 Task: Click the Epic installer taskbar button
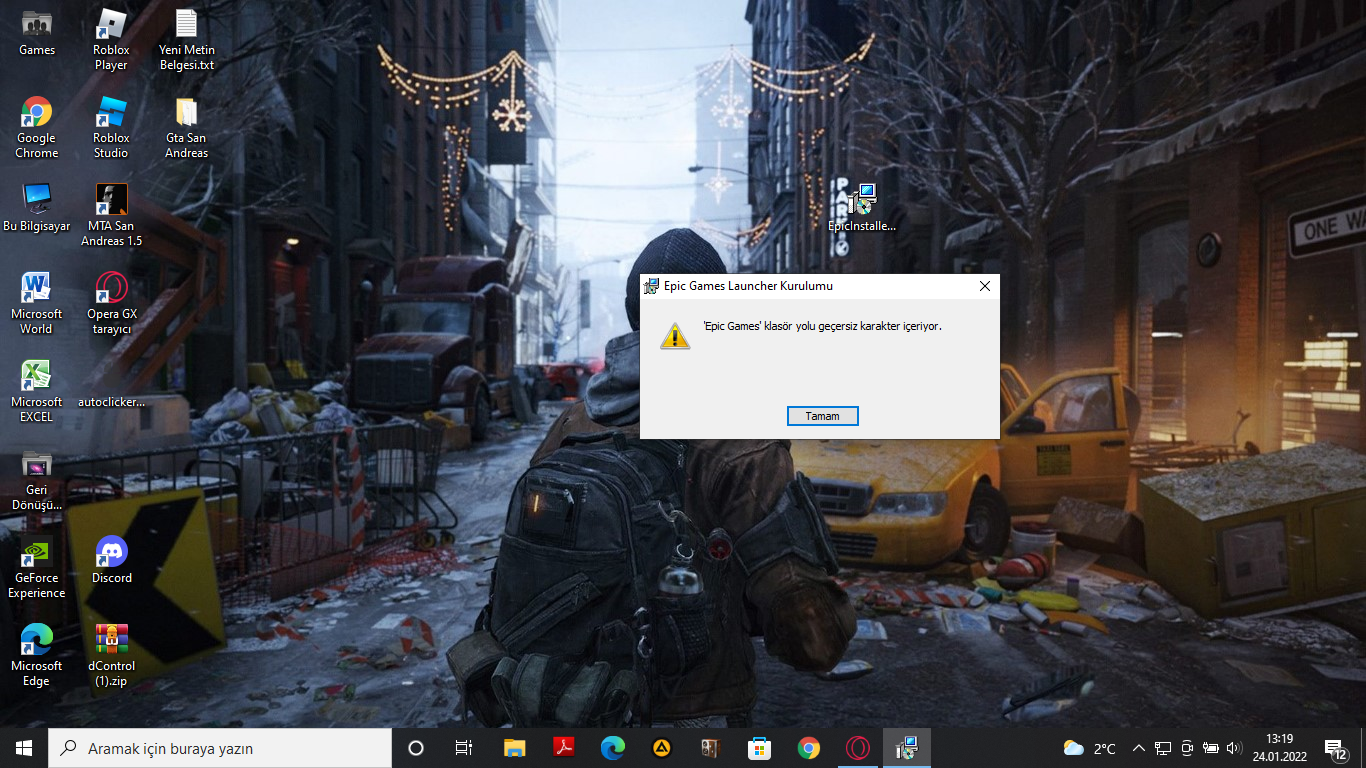click(x=907, y=748)
